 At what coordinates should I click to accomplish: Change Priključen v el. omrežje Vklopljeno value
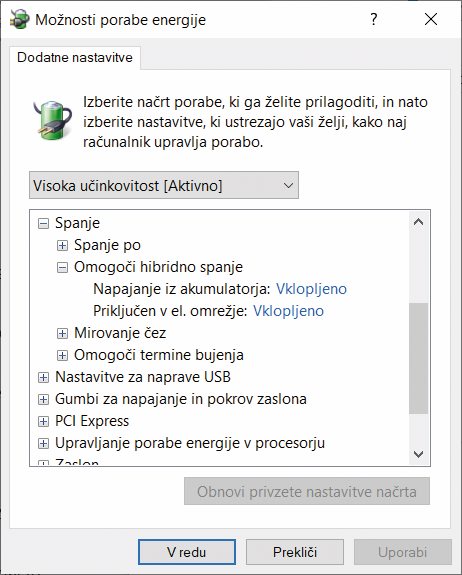[289, 311]
